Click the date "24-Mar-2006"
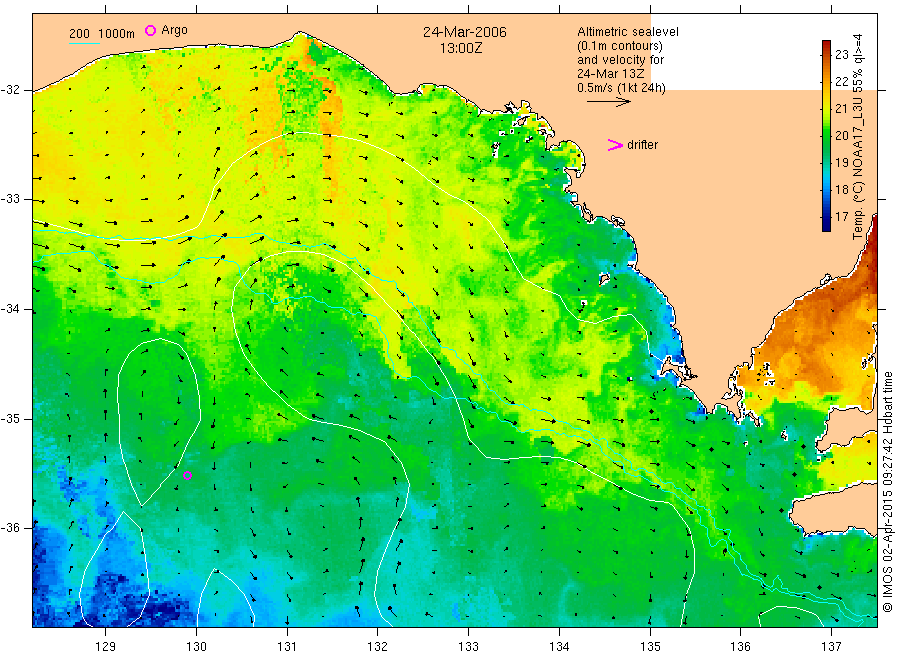The height and width of the screenshot is (660, 900). click(x=465, y=32)
